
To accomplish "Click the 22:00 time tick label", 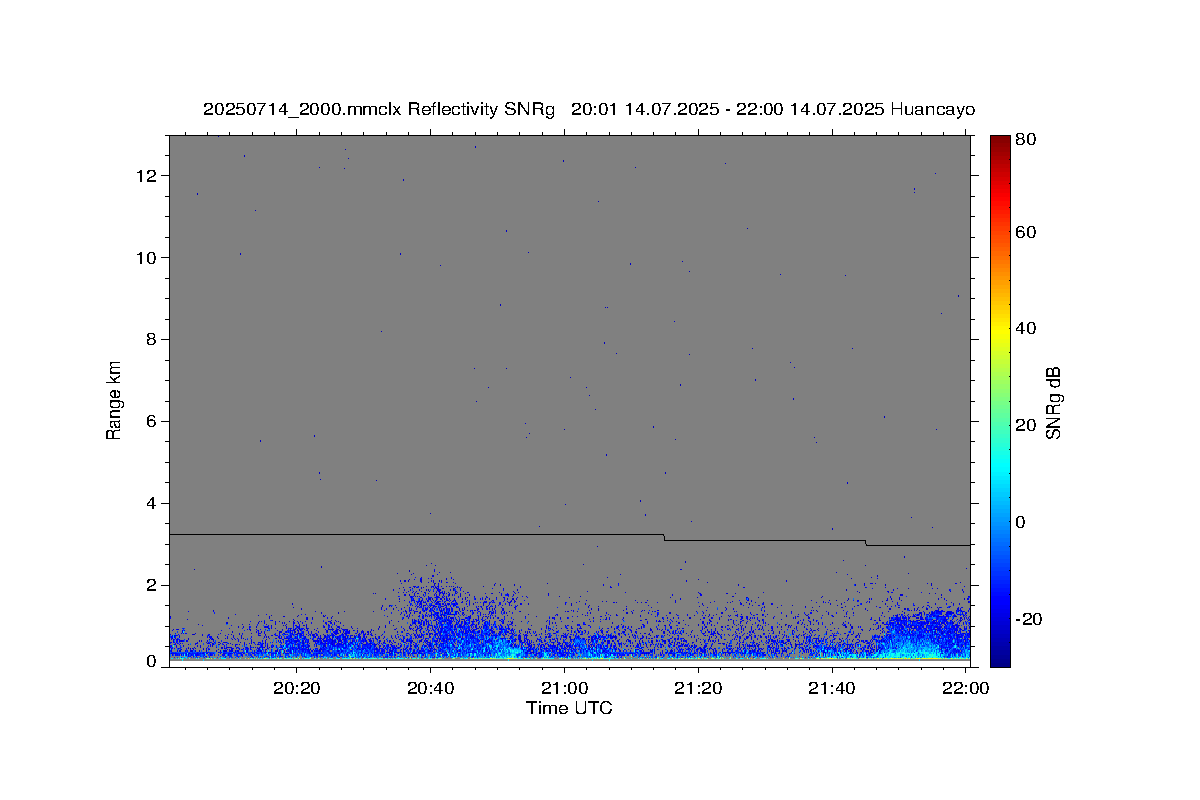I will [x=966, y=688].
